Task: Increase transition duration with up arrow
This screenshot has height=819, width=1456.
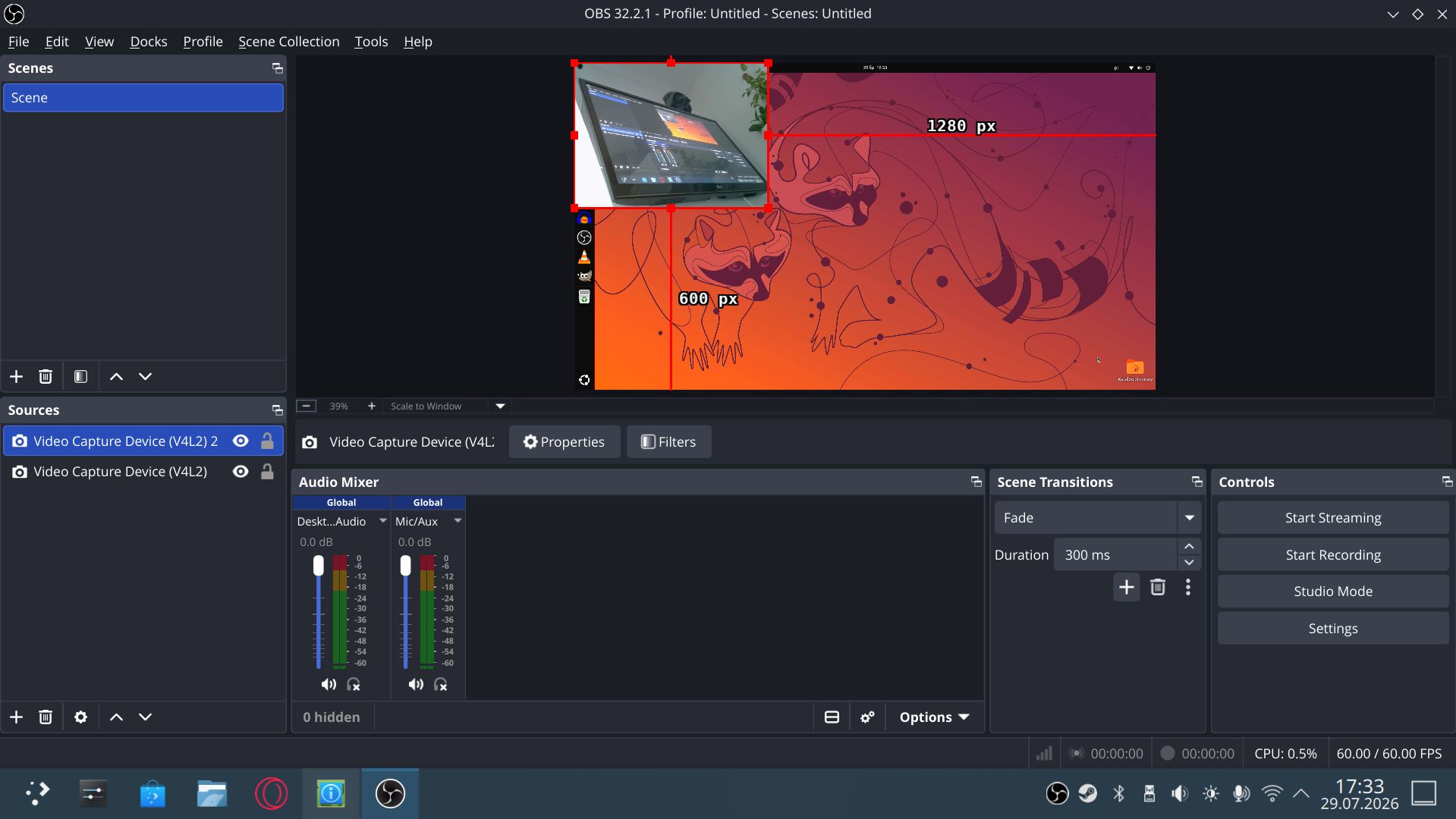Action: click(1189, 546)
